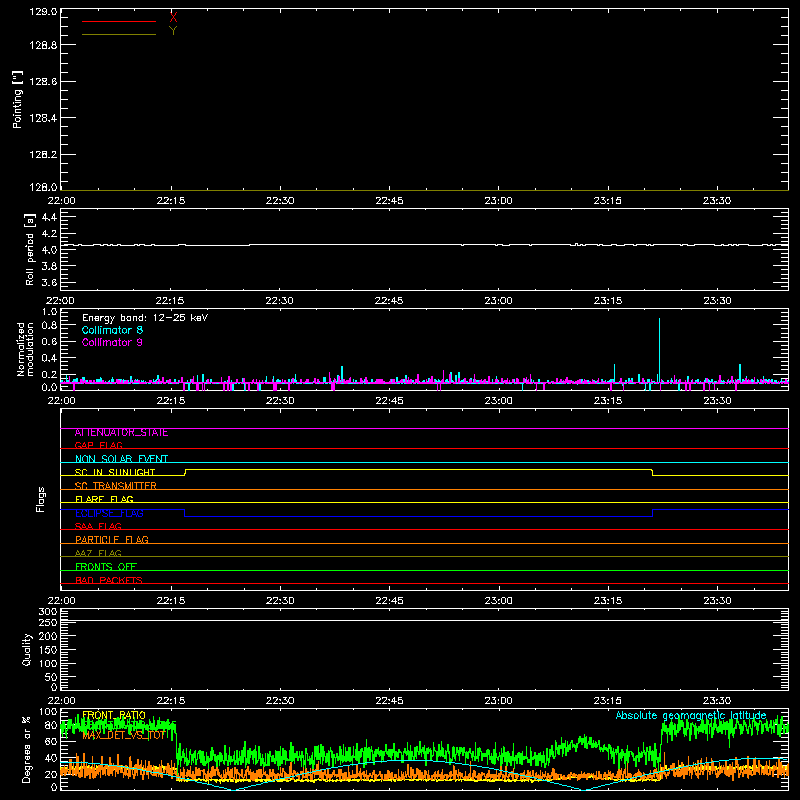Click the FLARE_FLAG label
800x800 pixels.
click(104, 499)
